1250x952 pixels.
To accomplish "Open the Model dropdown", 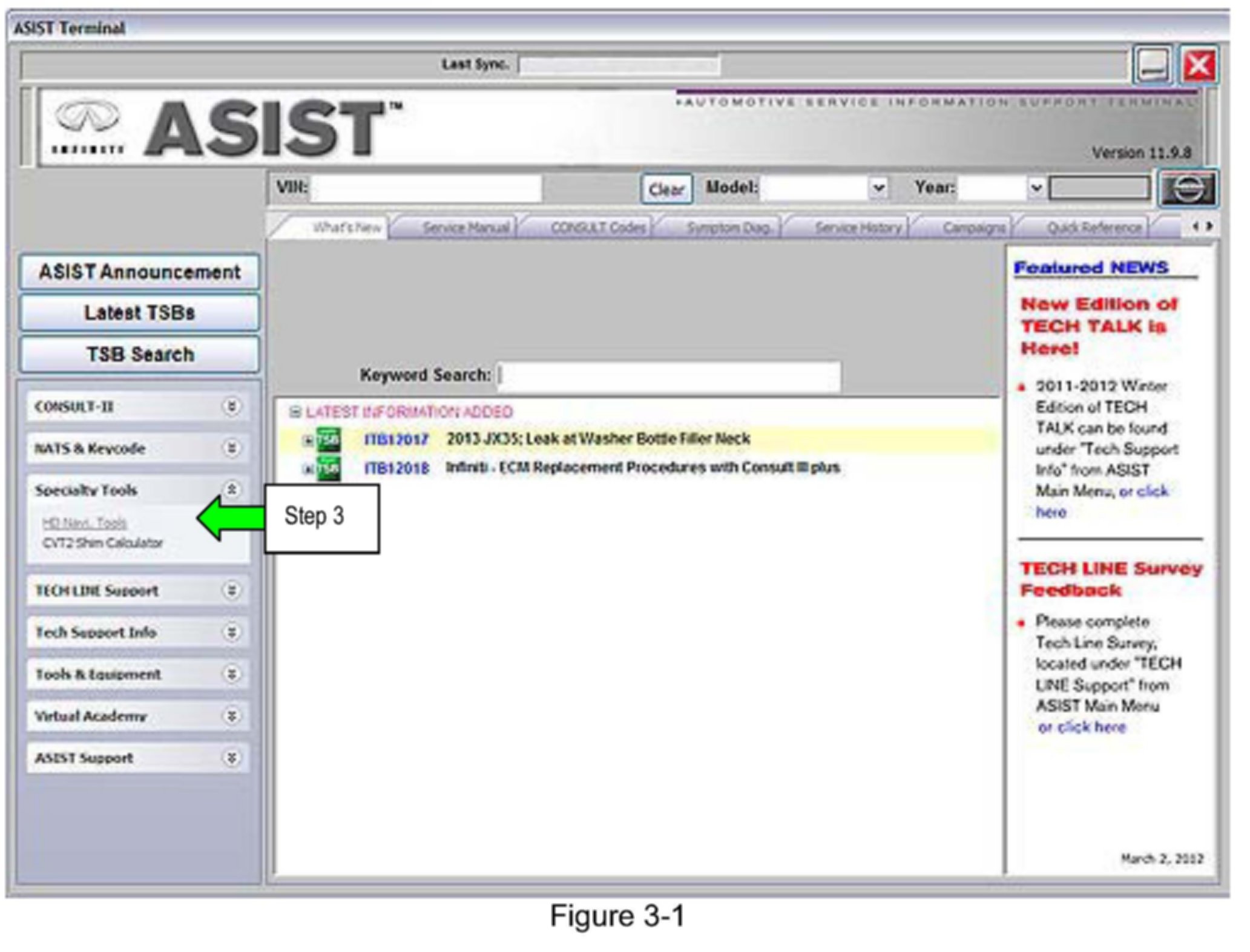I will point(878,188).
